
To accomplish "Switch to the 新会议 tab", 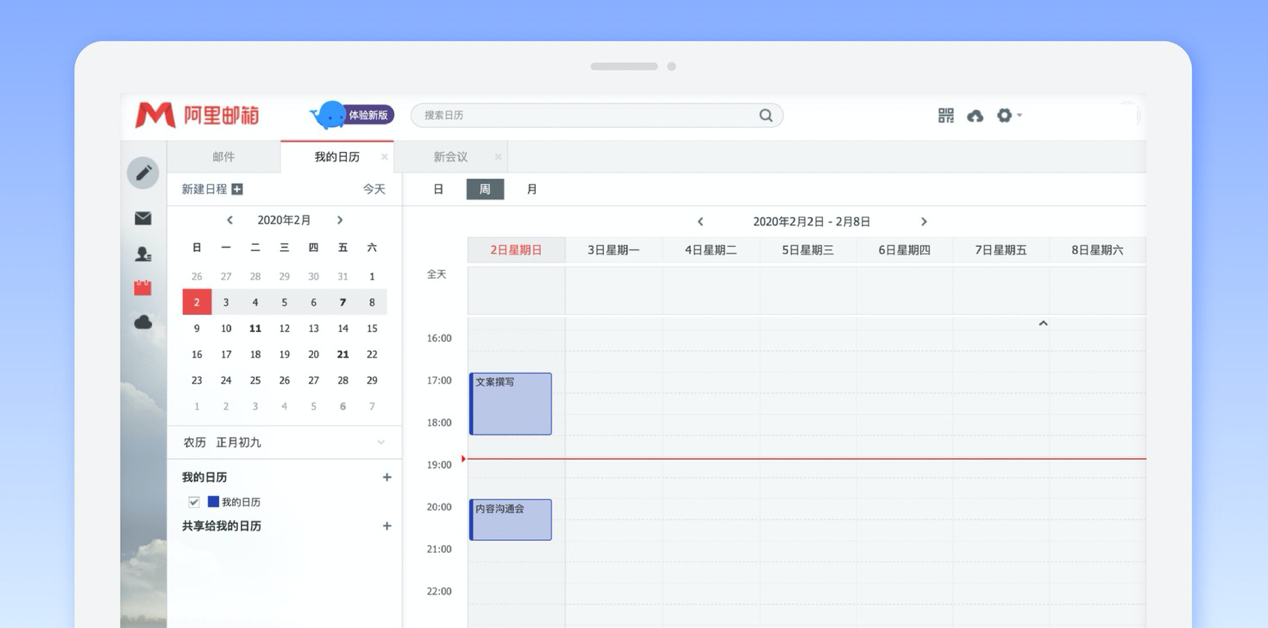I will click(x=451, y=157).
